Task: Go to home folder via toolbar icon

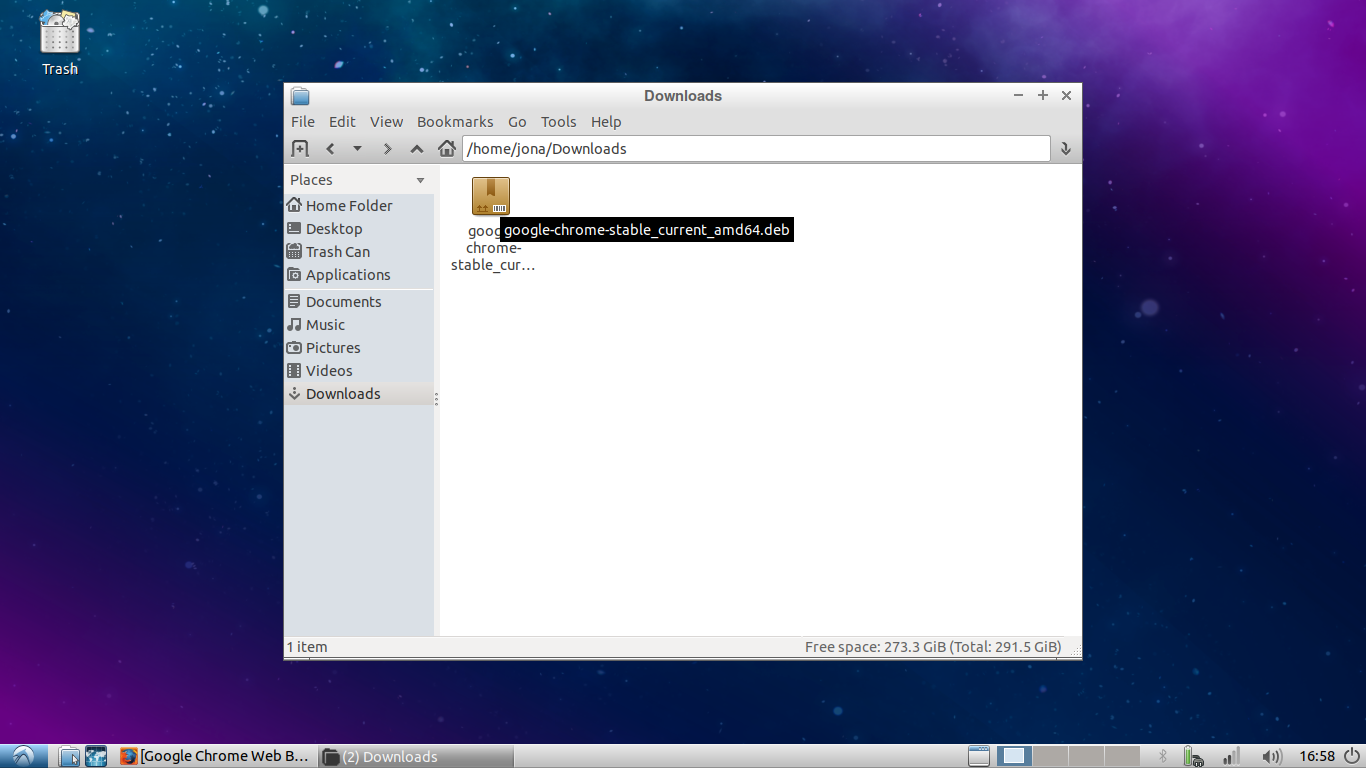Action: click(x=447, y=149)
